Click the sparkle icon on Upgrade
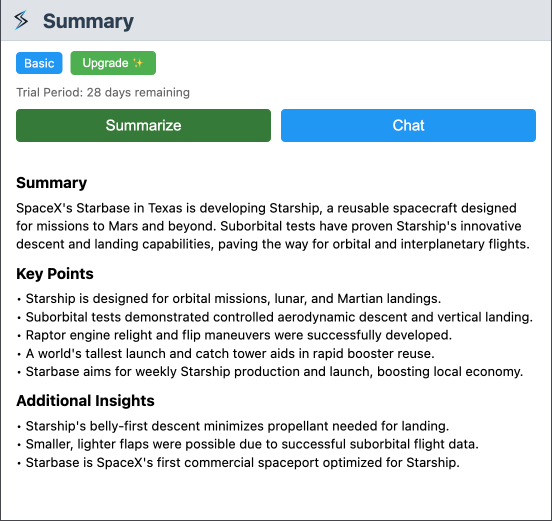 [x=138, y=63]
